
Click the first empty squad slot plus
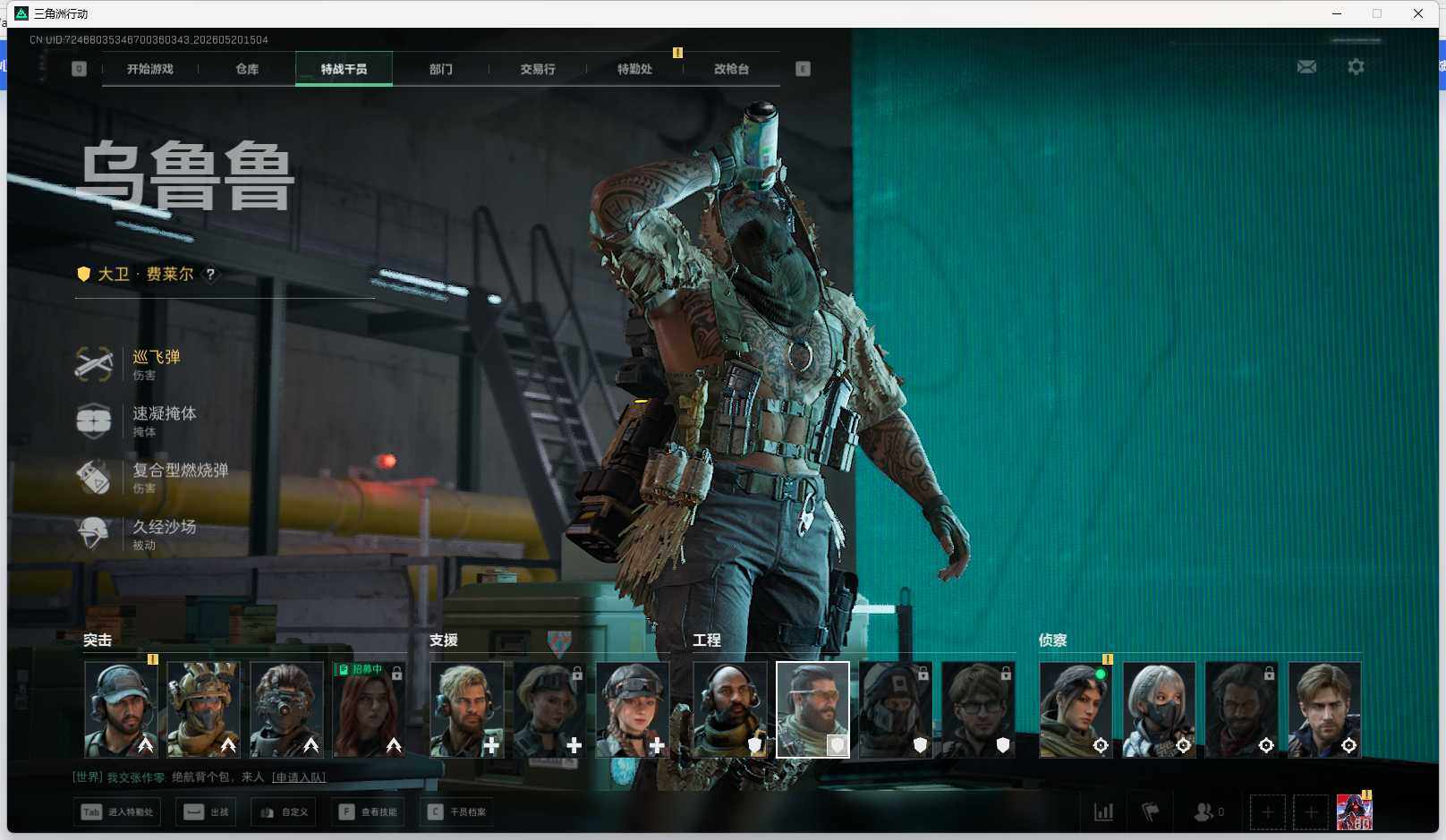1267,812
